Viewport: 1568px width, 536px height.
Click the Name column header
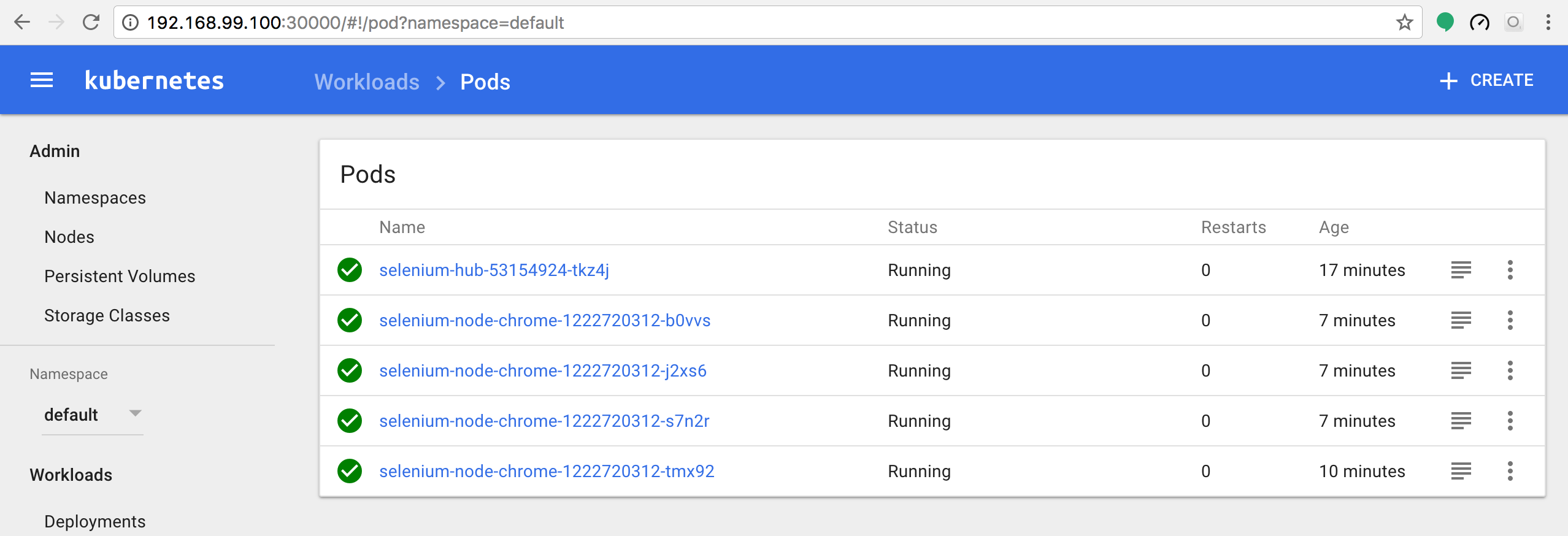coord(402,227)
